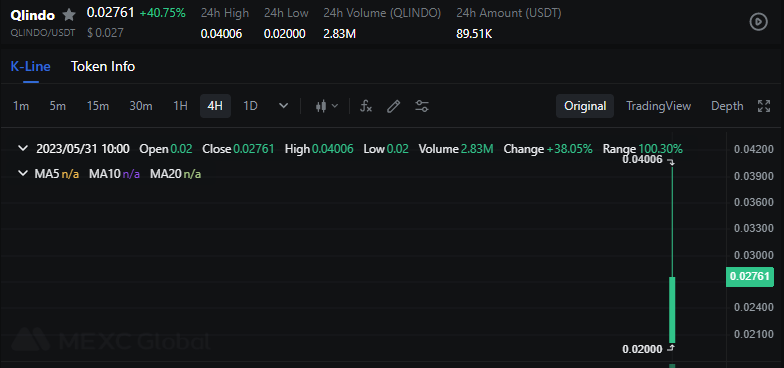The width and height of the screenshot is (784, 368).
Task: Add Qlindo to favorites with the star icon
Action: pos(69,15)
